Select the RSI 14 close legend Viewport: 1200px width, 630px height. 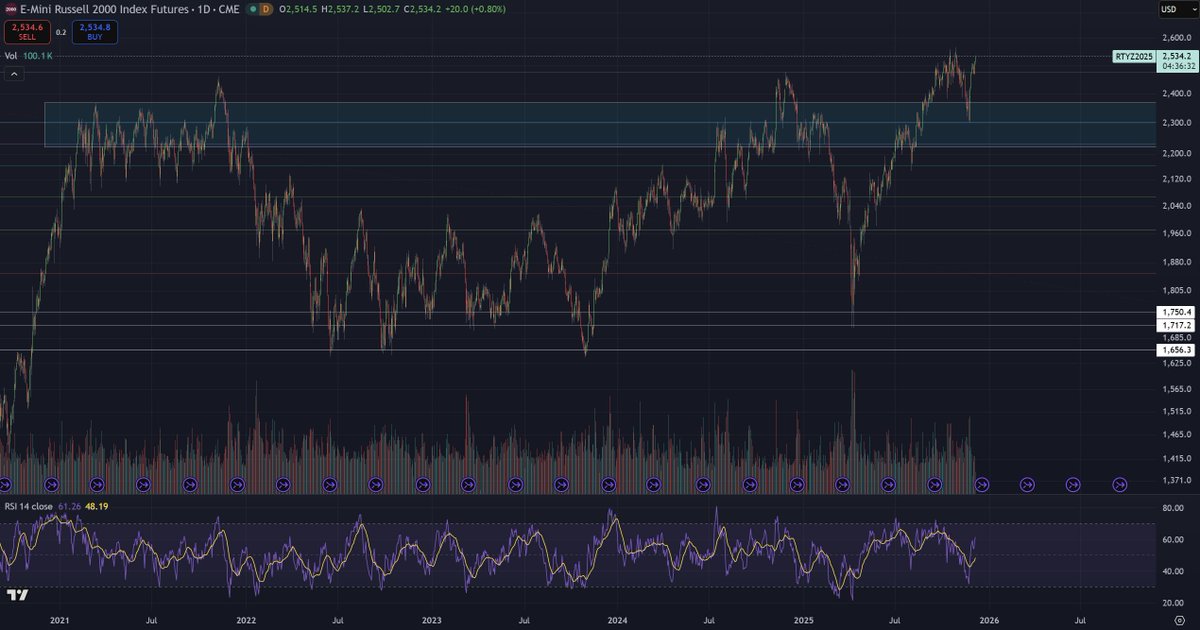29,506
